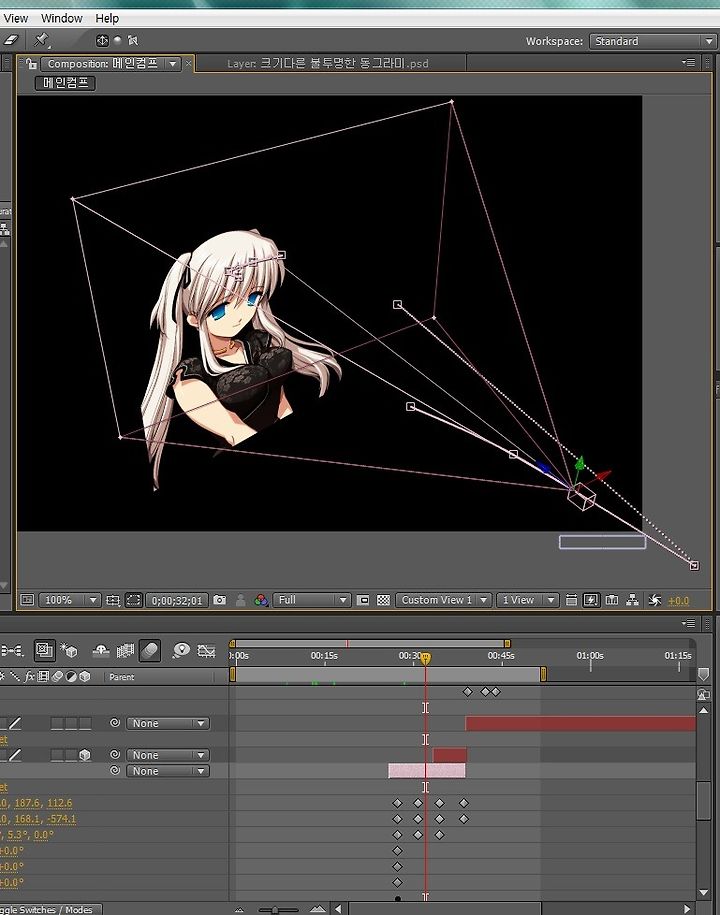Click the Brainstorm lightbulb icon
Image resolution: width=720 pixels, height=915 pixels.
181,649
